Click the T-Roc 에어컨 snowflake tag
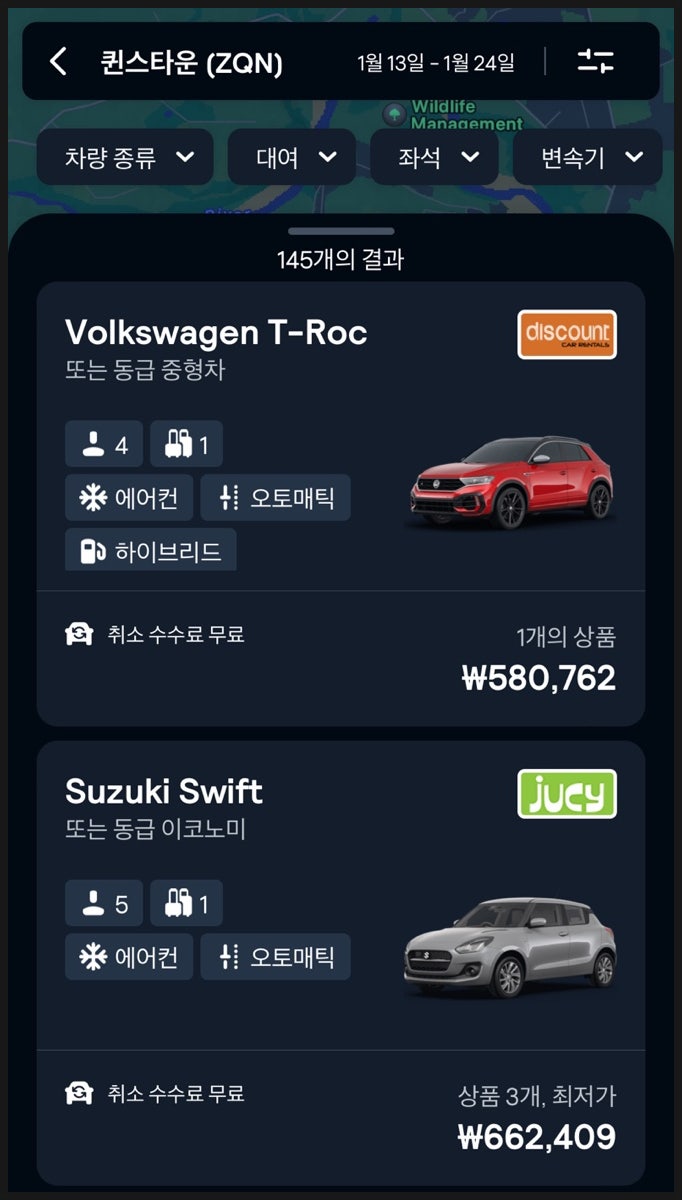The width and height of the screenshot is (682, 1200). pyautogui.click(x=129, y=497)
